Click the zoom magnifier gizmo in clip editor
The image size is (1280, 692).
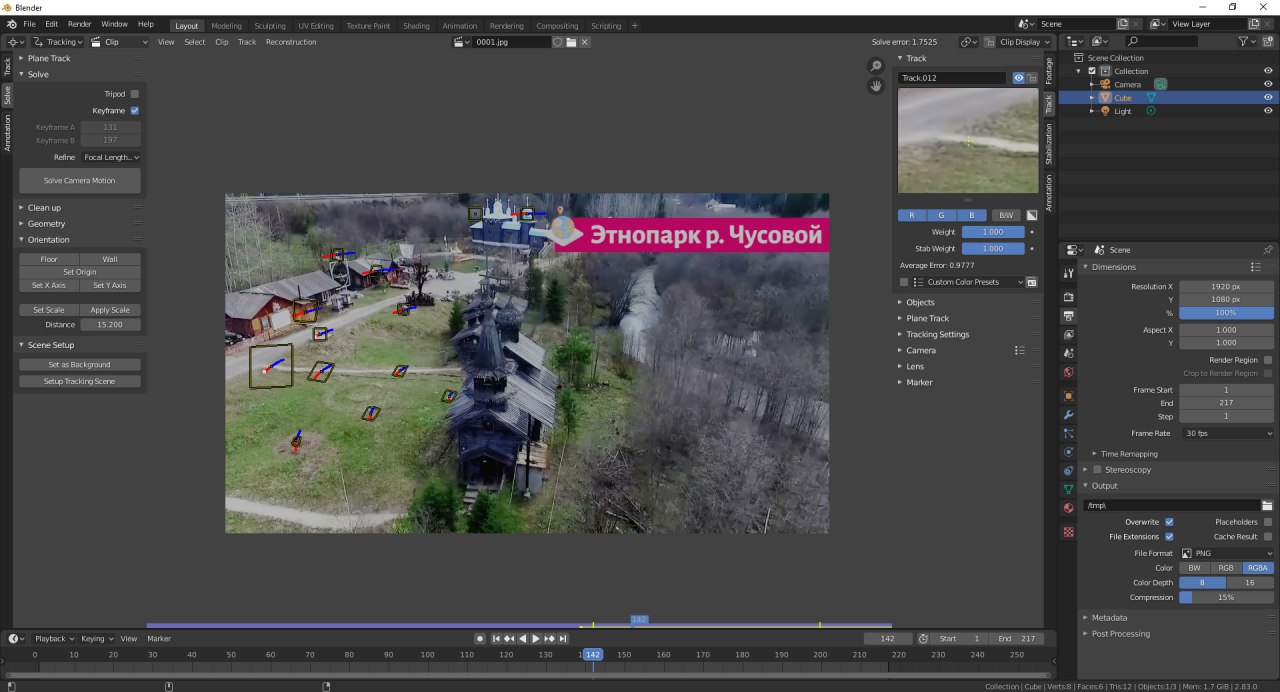coord(876,66)
